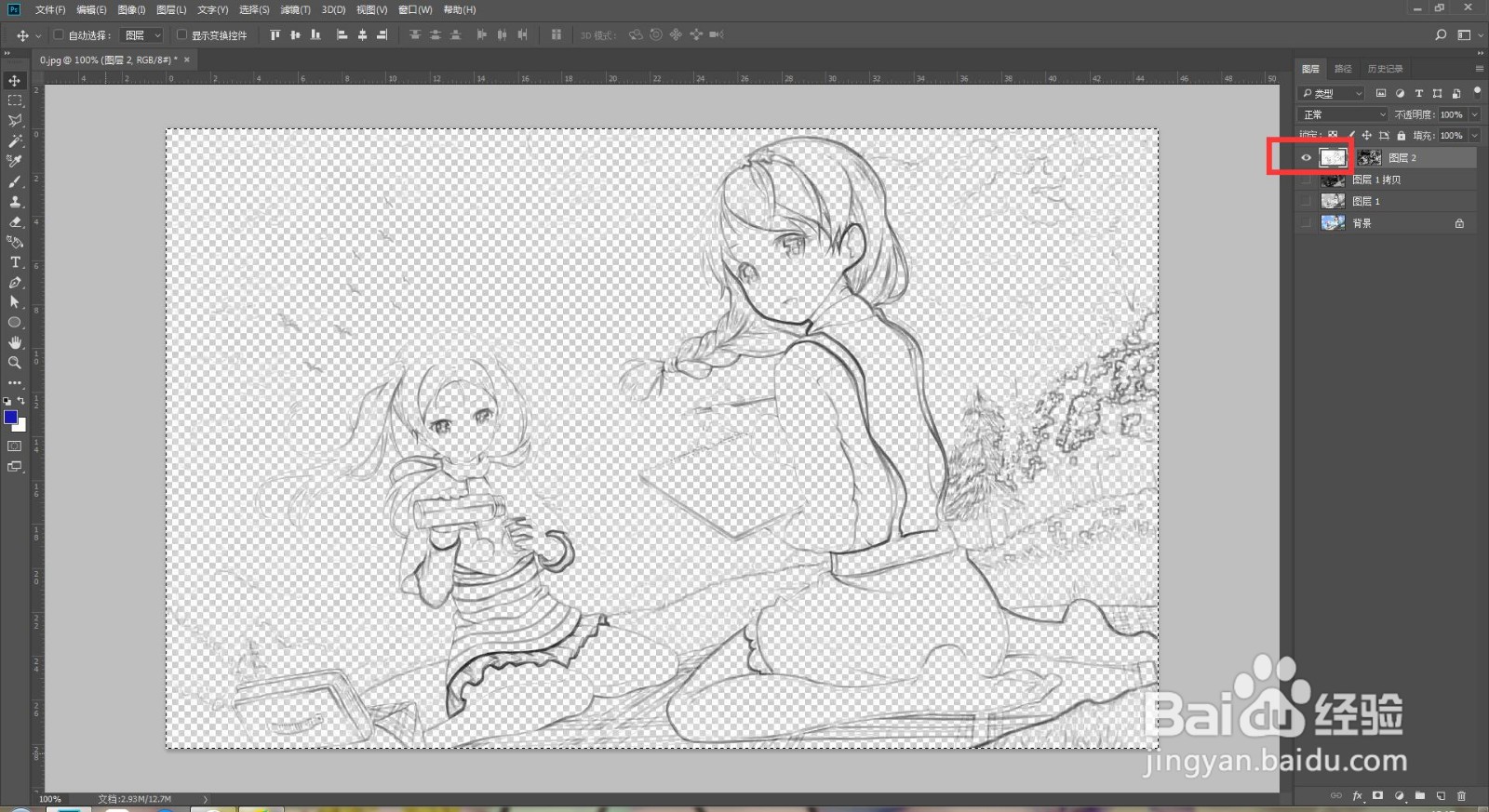This screenshot has width=1489, height=812.
Task: Filter layers by pixel image type
Action: pyautogui.click(x=1381, y=93)
